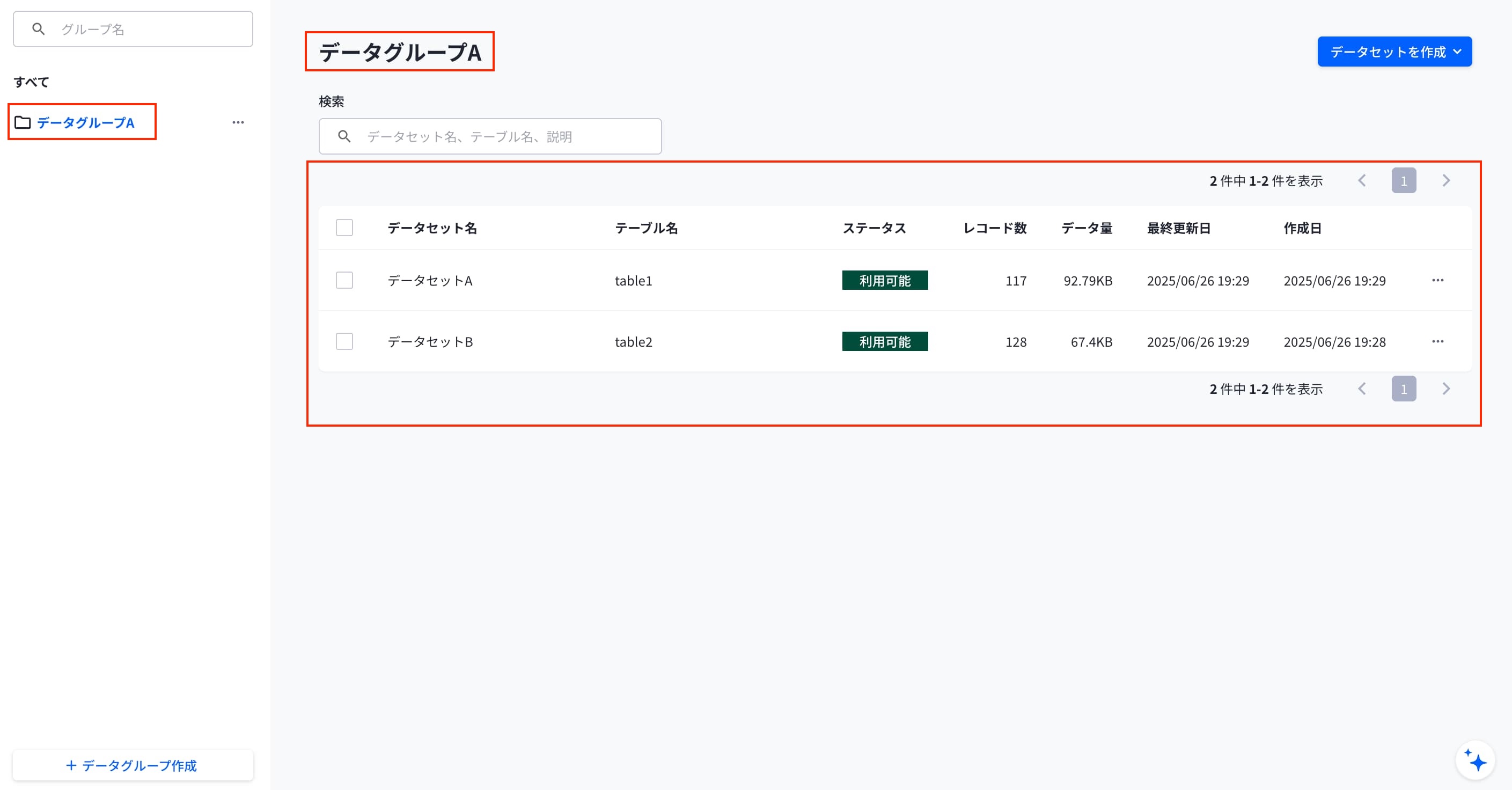Go to next page in top pagination
This screenshot has height=790, width=1512.
(1445, 180)
